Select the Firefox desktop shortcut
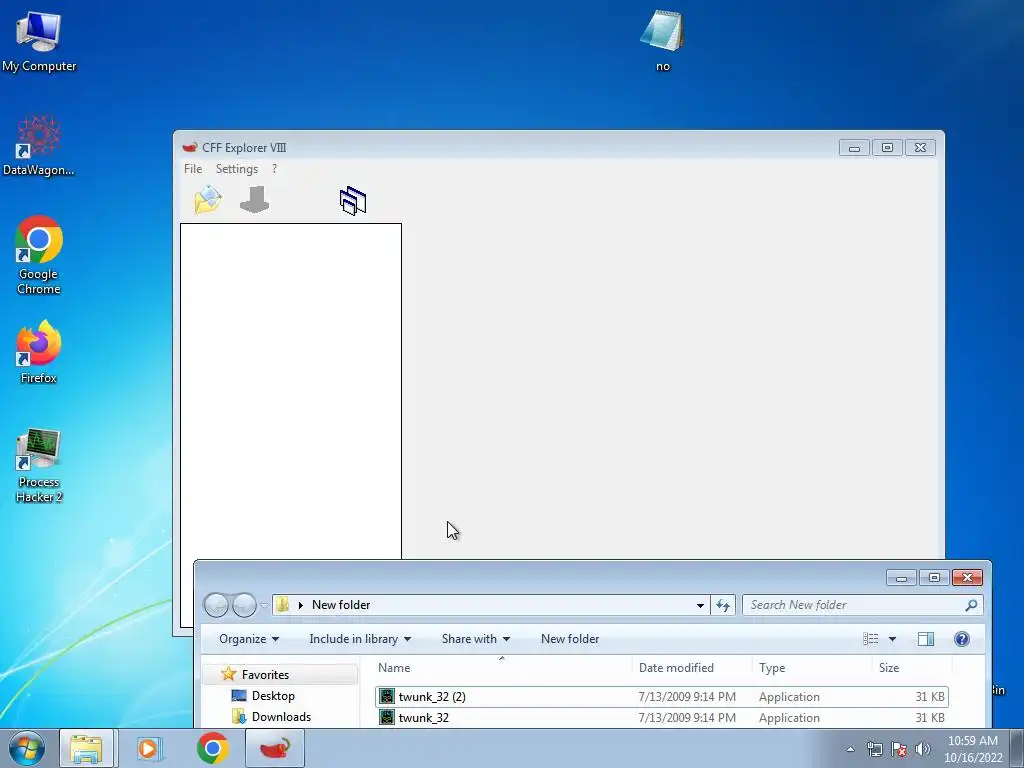This screenshot has width=1024, height=768. click(39, 352)
